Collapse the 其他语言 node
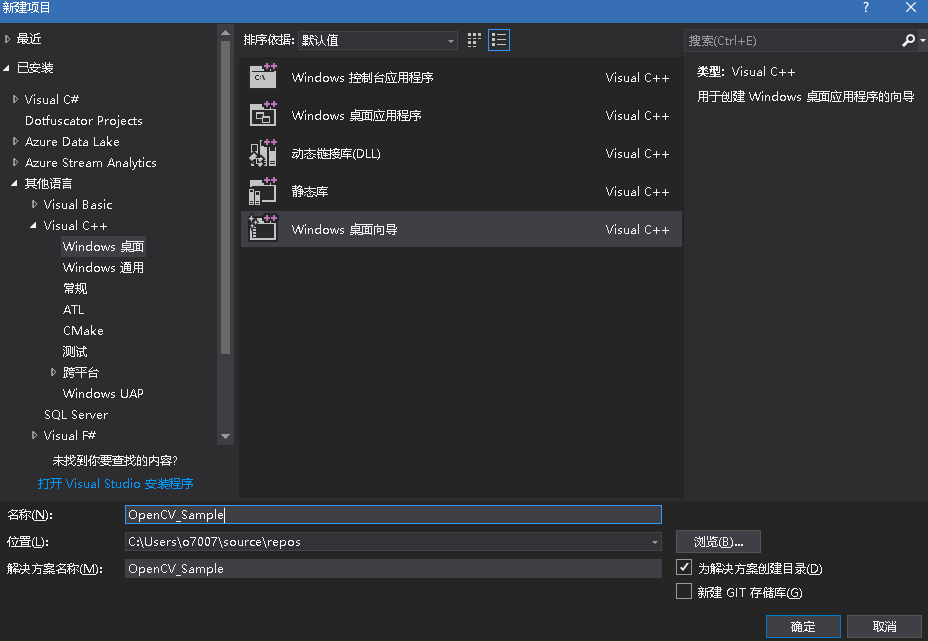The height and width of the screenshot is (641, 928). pos(14,183)
